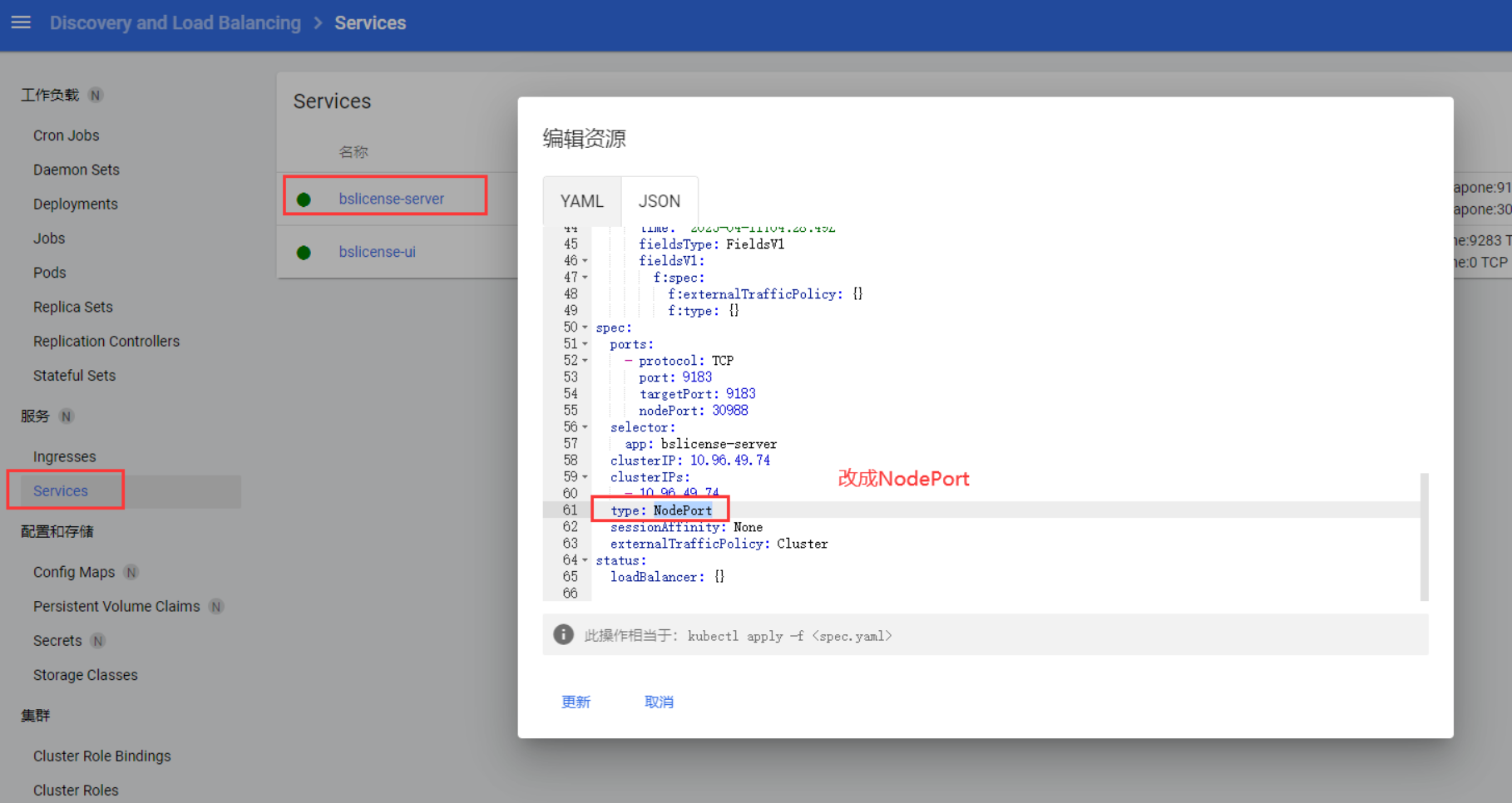Select Services in sidebar
Viewport: 1512px width, 803px height.
[x=61, y=491]
